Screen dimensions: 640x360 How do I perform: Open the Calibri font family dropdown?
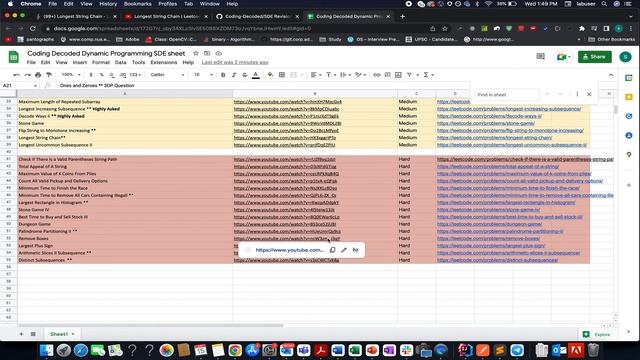(167, 75)
